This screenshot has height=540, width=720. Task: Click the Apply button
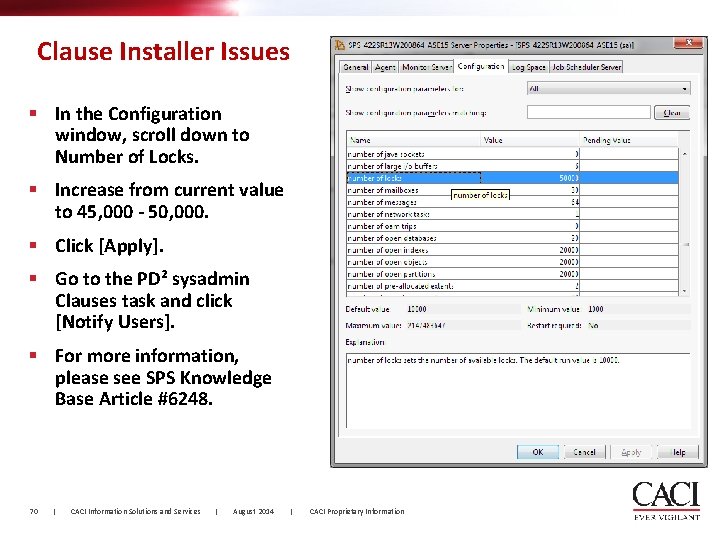click(x=631, y=452)
